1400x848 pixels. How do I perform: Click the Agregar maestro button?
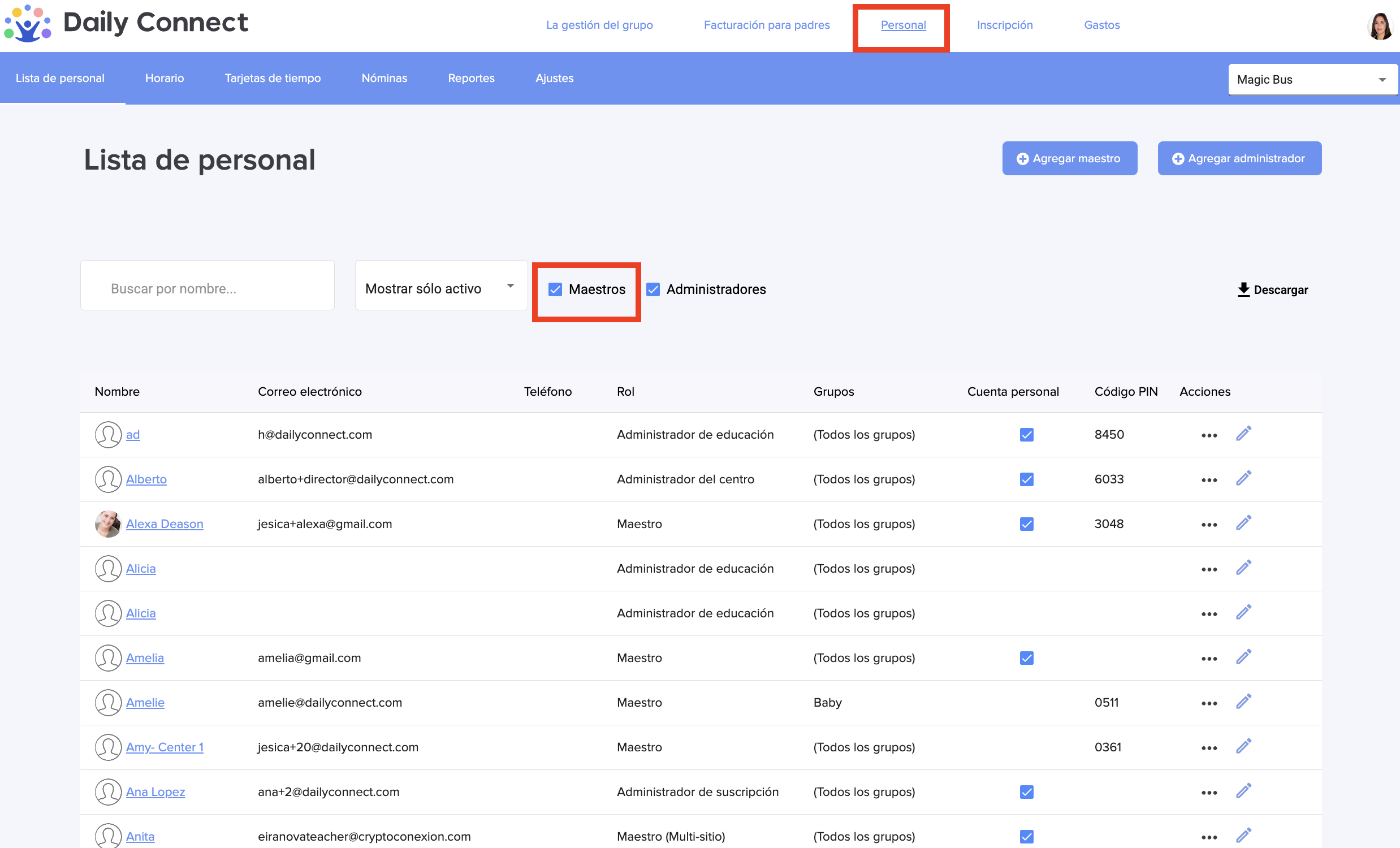(x=1069, y=158)
